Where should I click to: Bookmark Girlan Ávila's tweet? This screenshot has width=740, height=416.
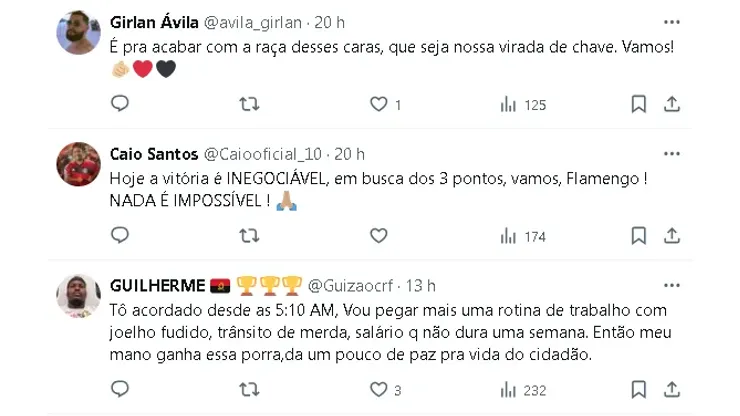(637, 104)
